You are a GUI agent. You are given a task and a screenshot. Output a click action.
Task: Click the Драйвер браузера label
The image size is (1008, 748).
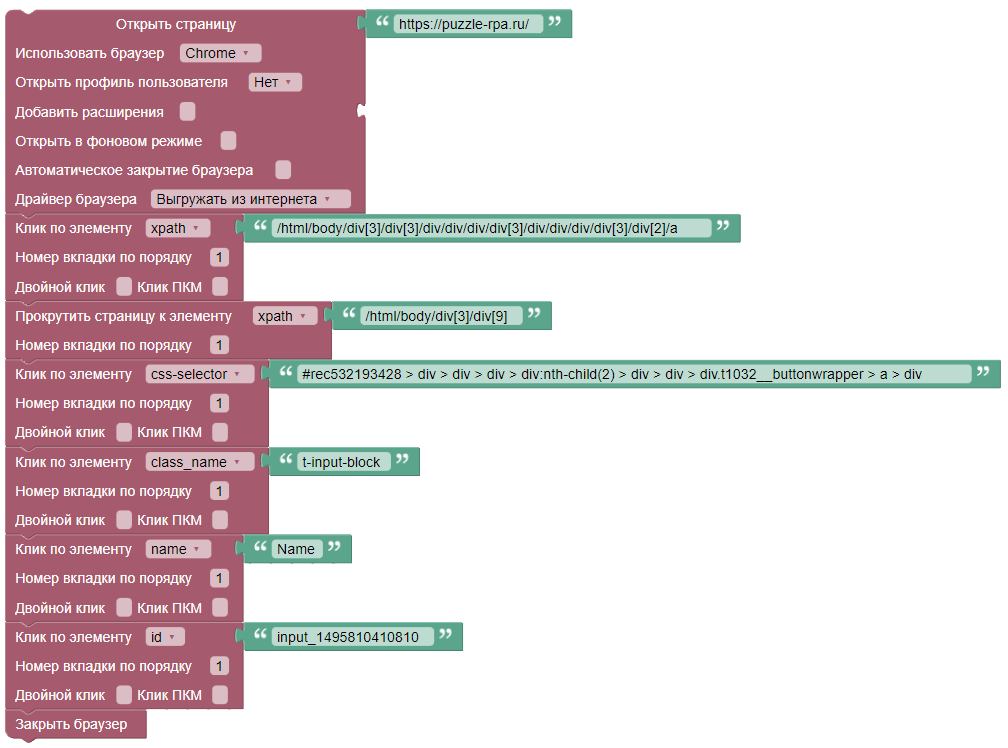[x=76, y=199]
